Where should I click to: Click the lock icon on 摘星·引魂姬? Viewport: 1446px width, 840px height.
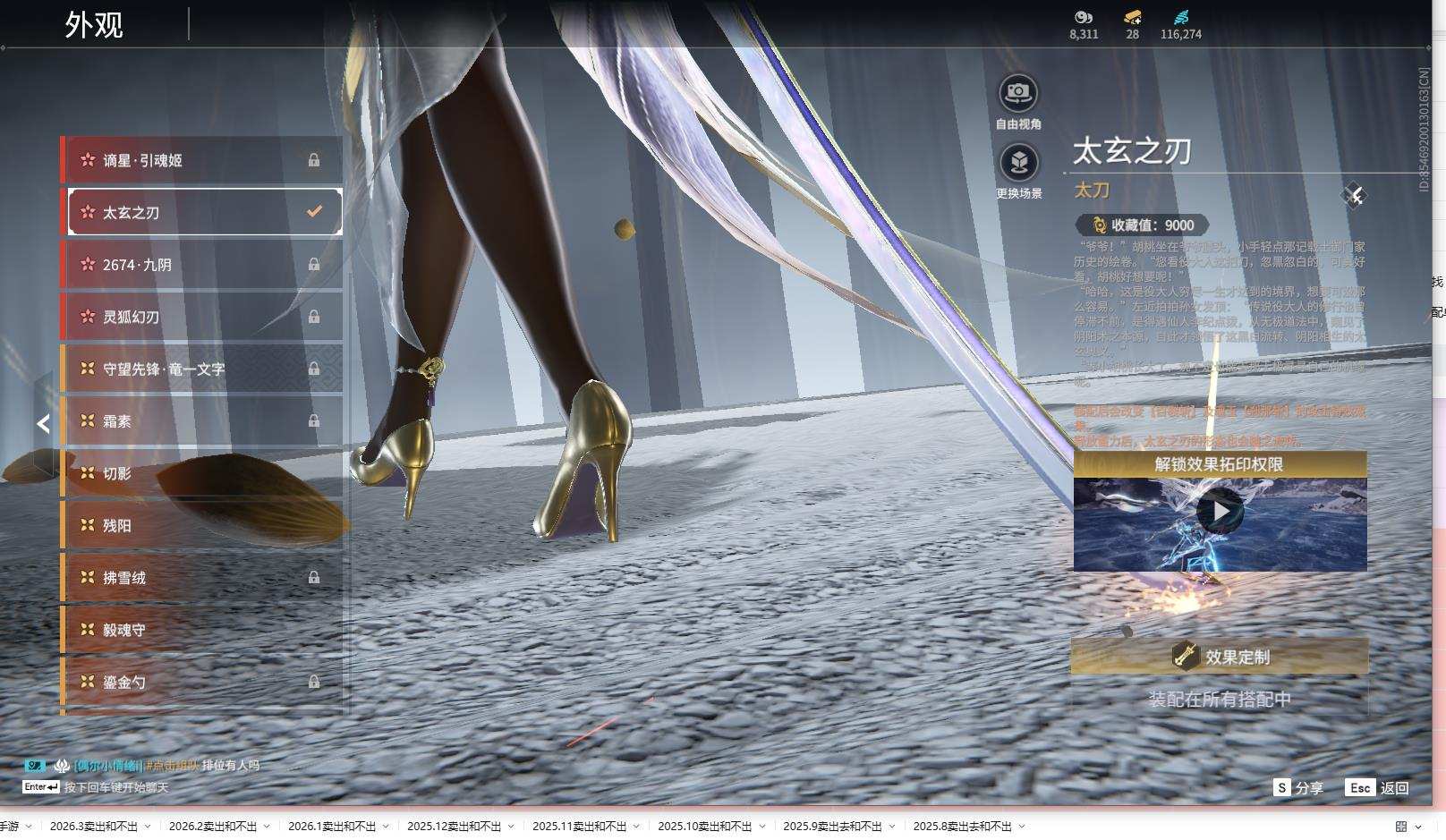314,160
